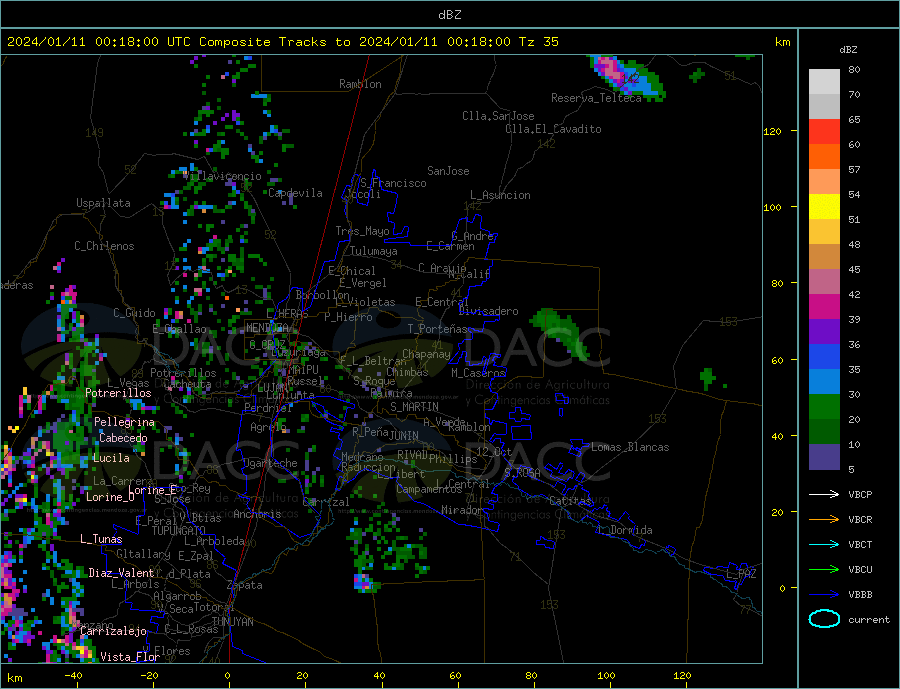
Task: Click the brown 45-48 dBZ color block
Action: pyautogui.click(x=824, y=257)
